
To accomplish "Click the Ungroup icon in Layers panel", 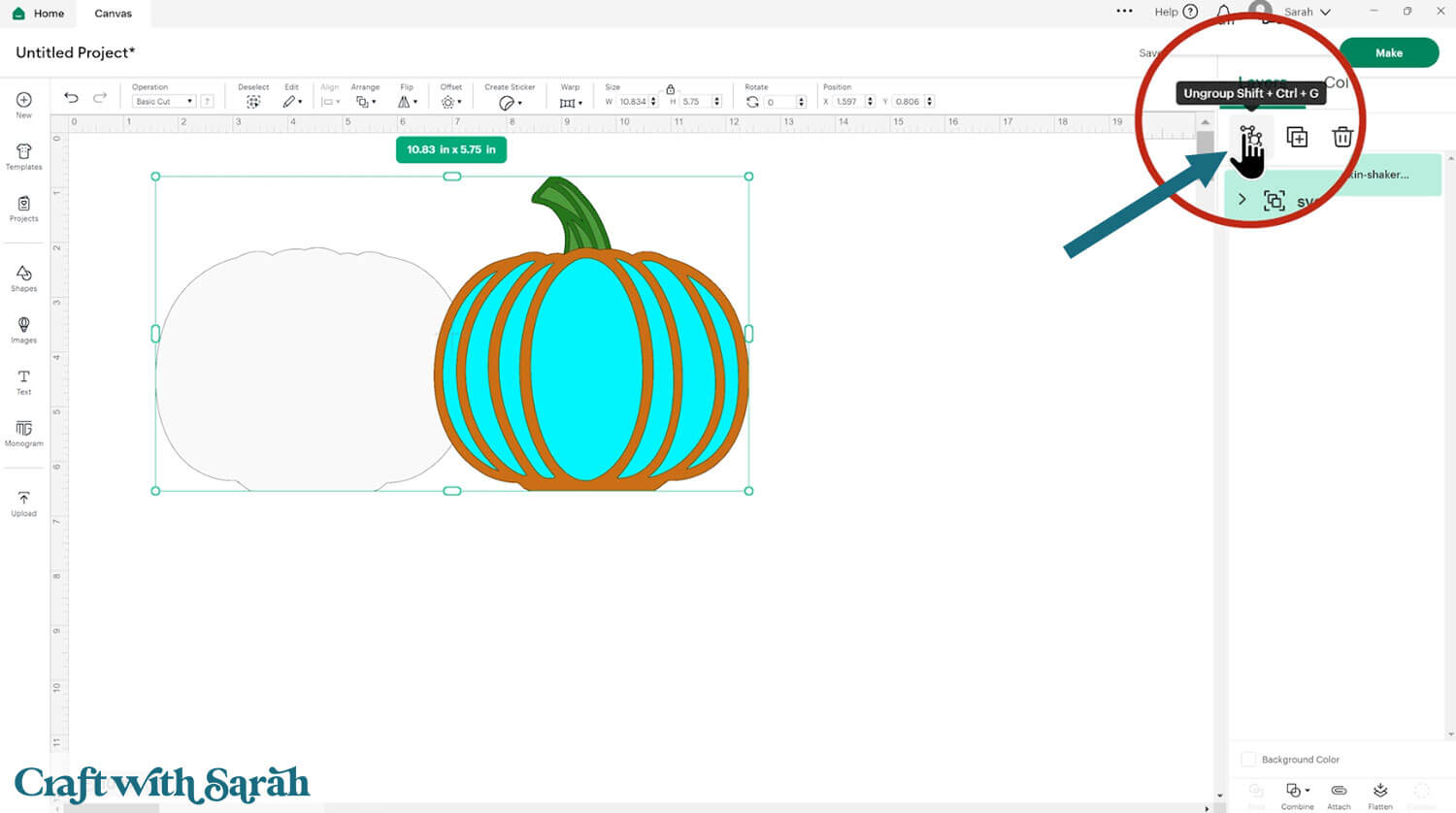I will coord(1250,137).
